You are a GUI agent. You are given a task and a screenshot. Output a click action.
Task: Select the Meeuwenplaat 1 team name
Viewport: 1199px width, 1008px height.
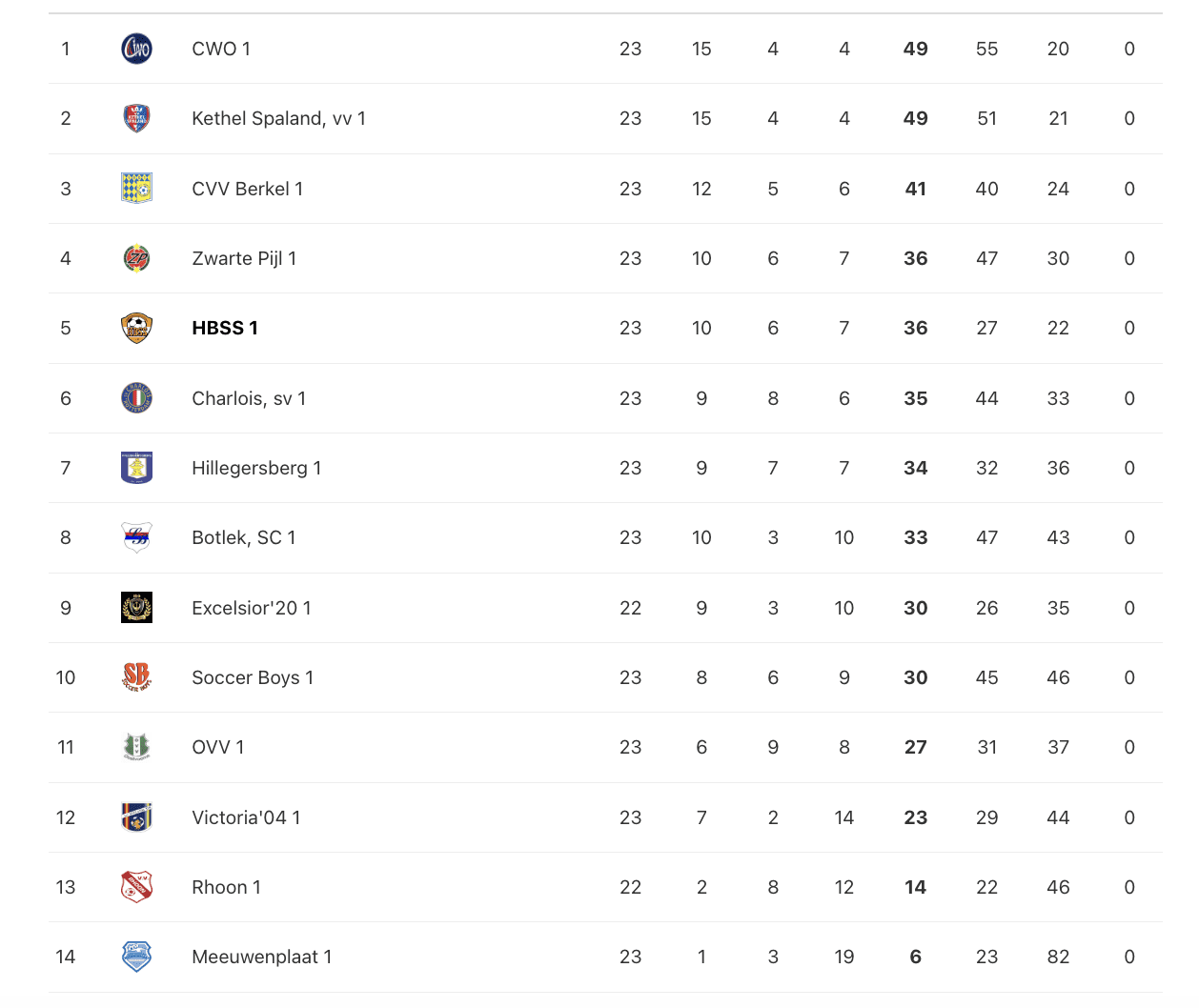coord(262,957)
